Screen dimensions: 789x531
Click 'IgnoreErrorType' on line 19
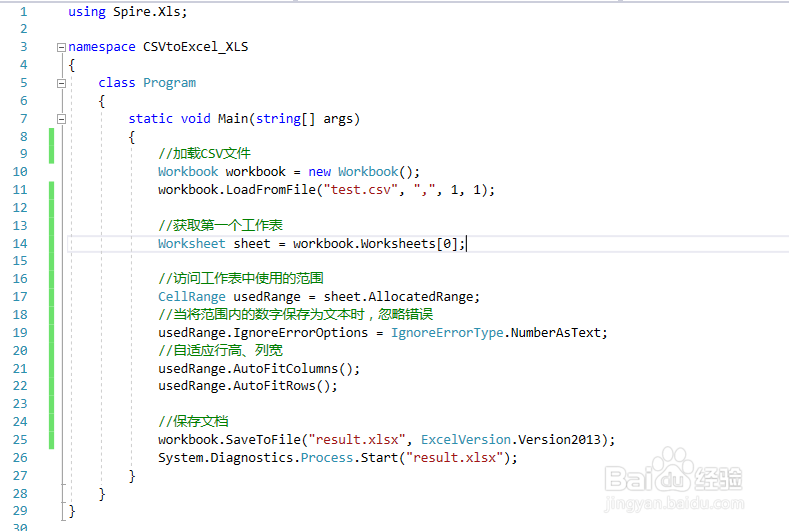click(x=447, y=333)
